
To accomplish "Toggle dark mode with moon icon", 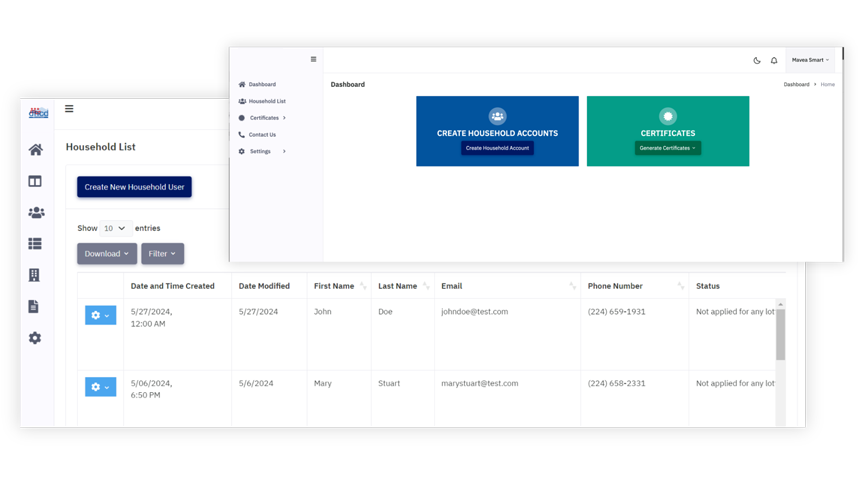I will click(x=757, y=61).
